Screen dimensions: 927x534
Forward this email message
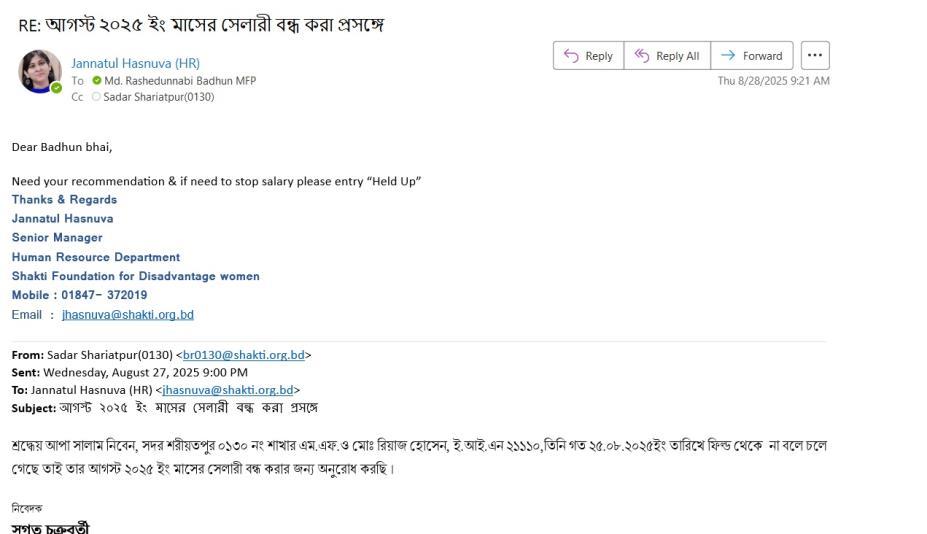(x=753, y=56)
